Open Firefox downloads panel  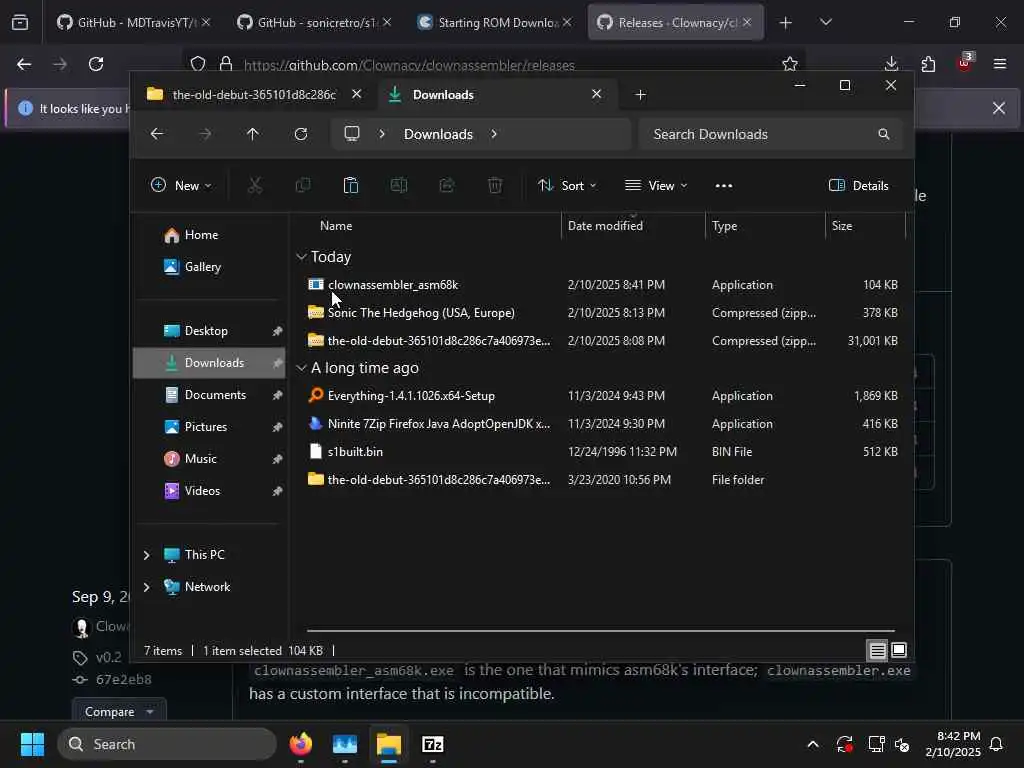pyautogui.click(x=891, y=64)
